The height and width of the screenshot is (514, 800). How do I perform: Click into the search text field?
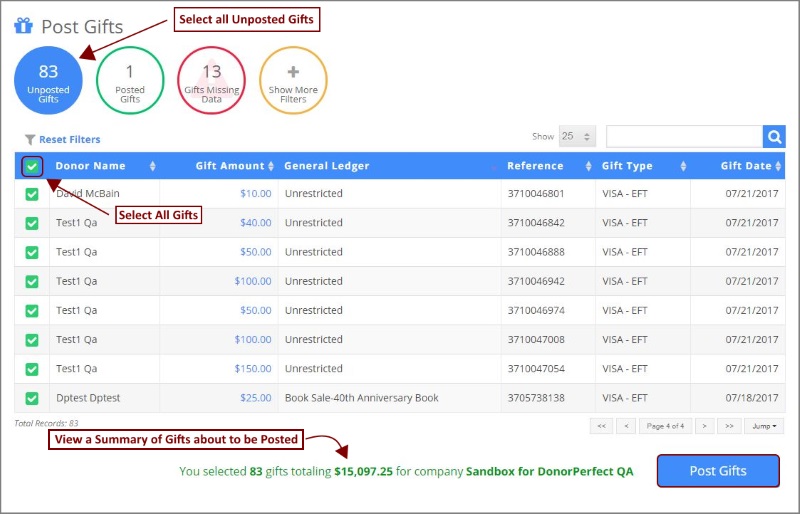(x=684, y=137)
